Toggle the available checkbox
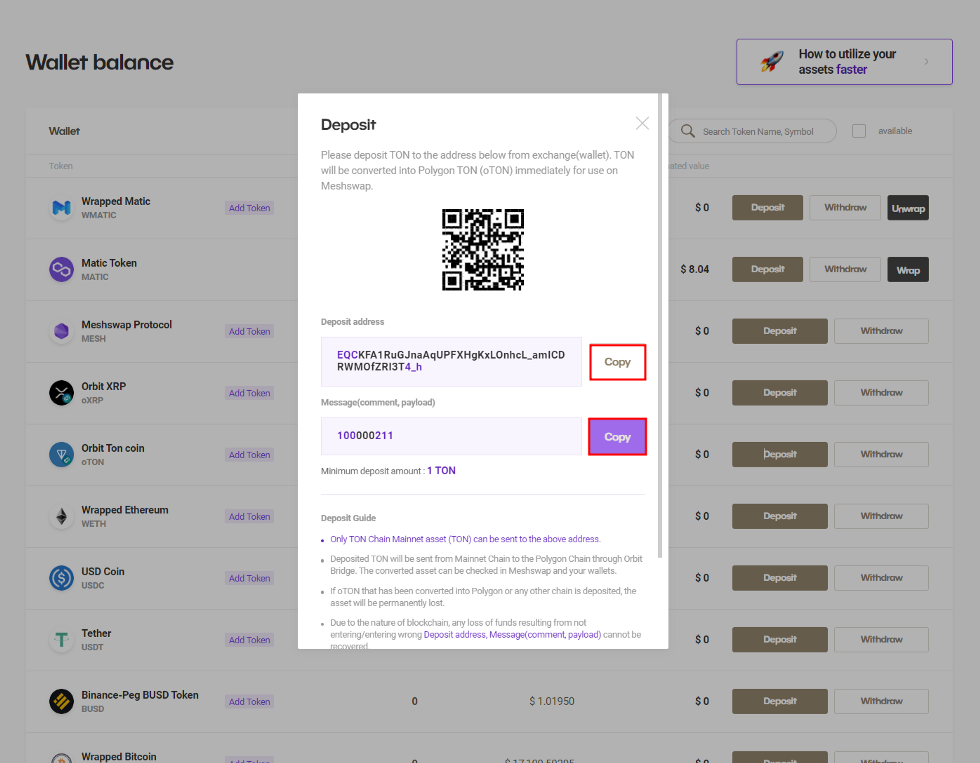Image resolution: width=980 pixels, height=763 pixels. 859,131
